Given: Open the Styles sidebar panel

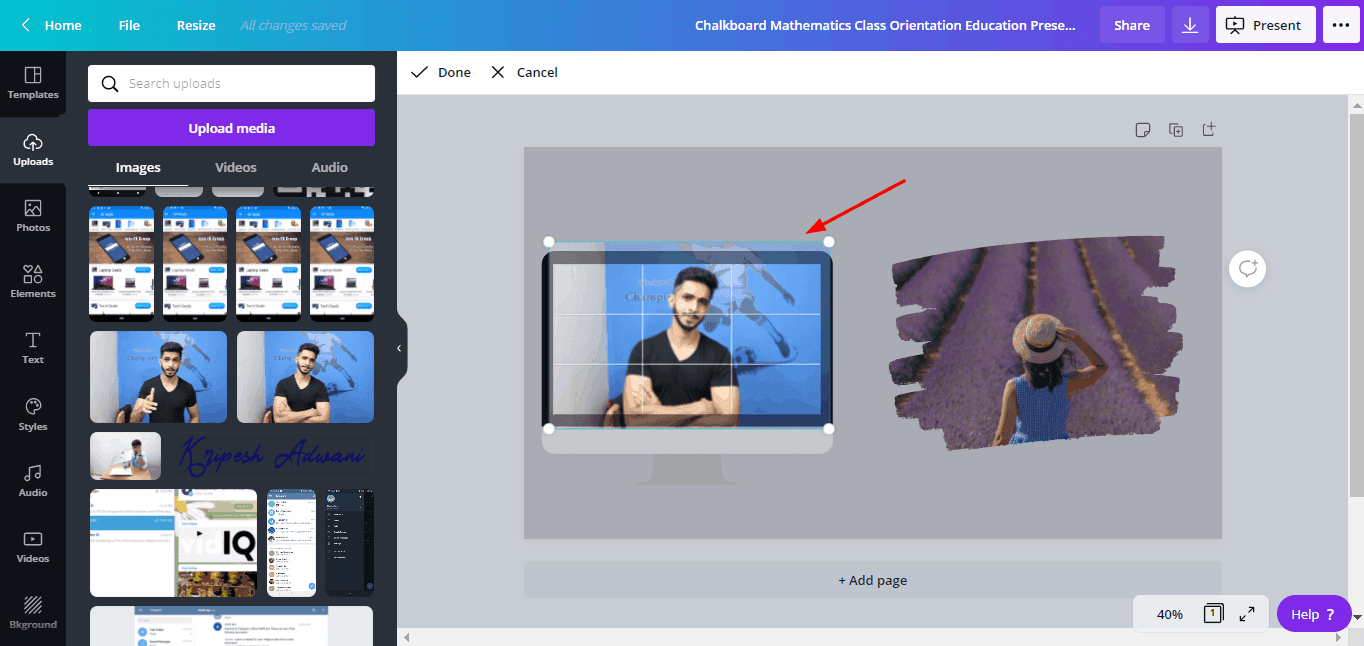Looking at the screenshot, I should pos(33,414).
